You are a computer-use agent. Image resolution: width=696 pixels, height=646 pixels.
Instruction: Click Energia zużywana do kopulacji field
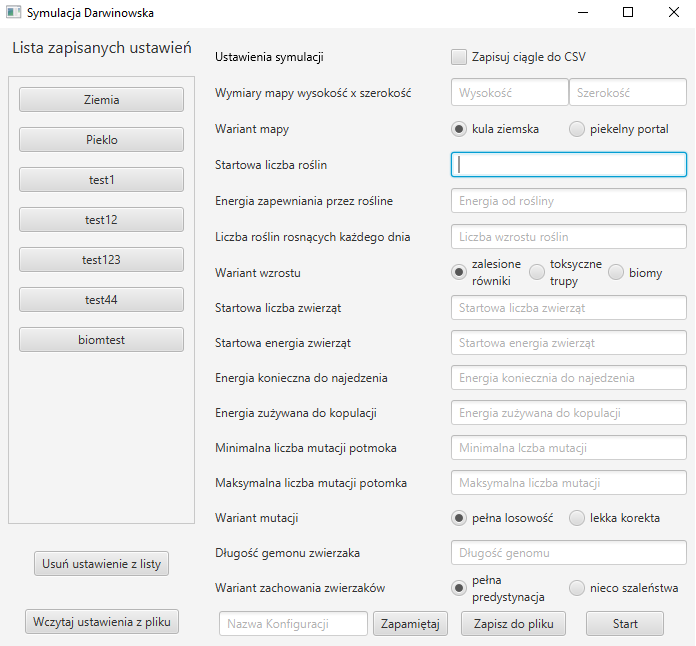pos(569,413)
